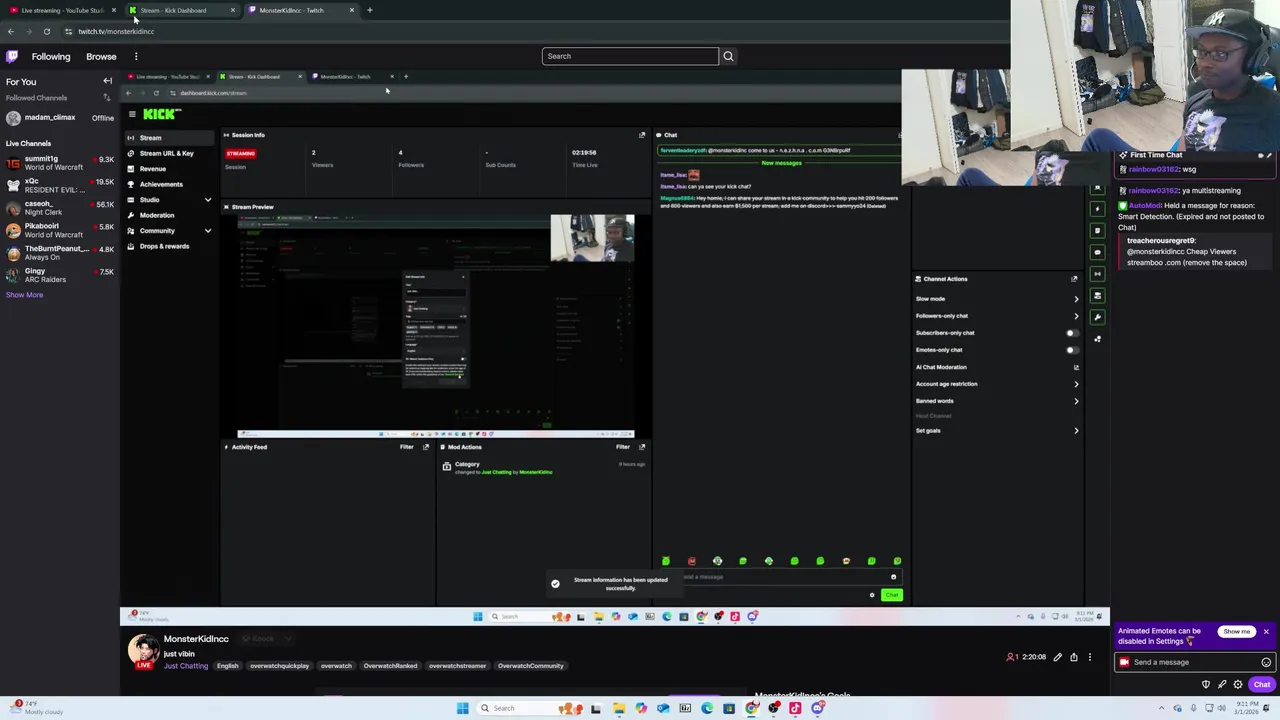Collapse the For You sidebar arrow
Screen dimensions: 1280x720
click(x=108, y=81)
